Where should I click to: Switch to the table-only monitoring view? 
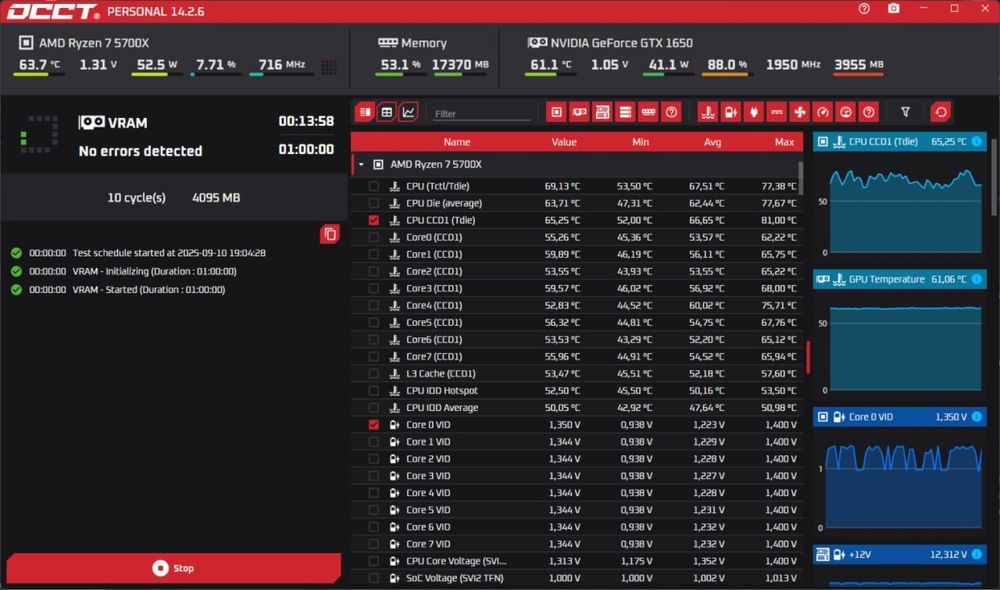coord(386,112)
